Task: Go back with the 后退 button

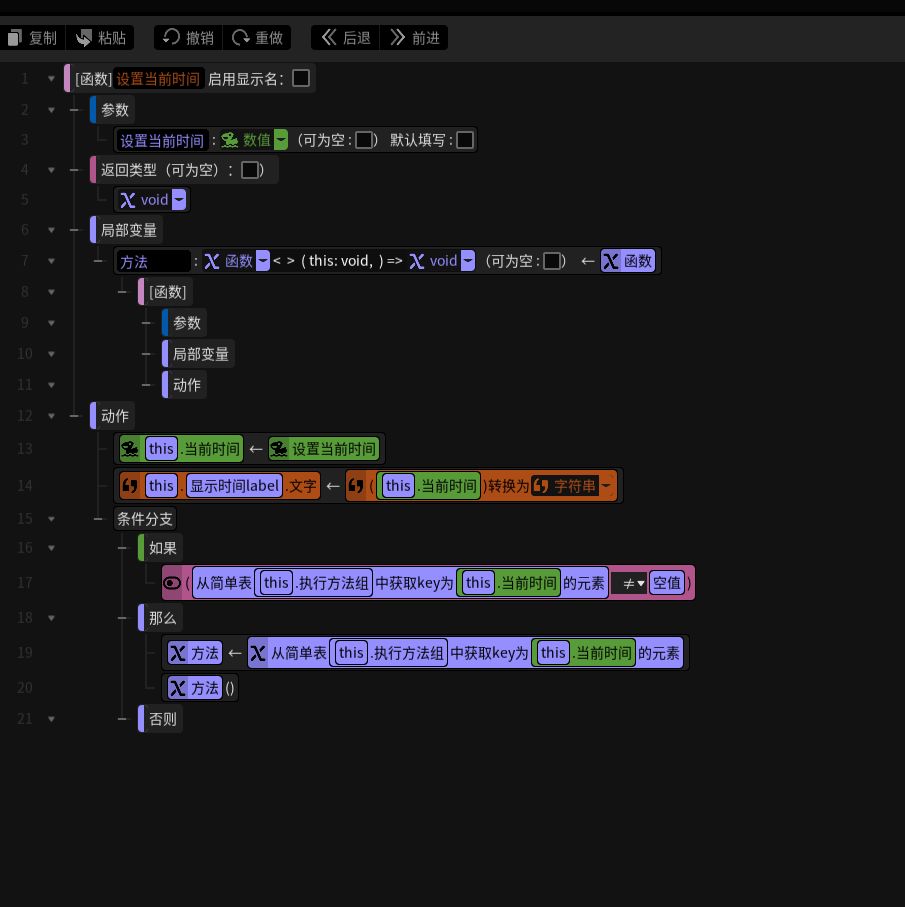Action: pyautogui.click(x=346, y=38)
